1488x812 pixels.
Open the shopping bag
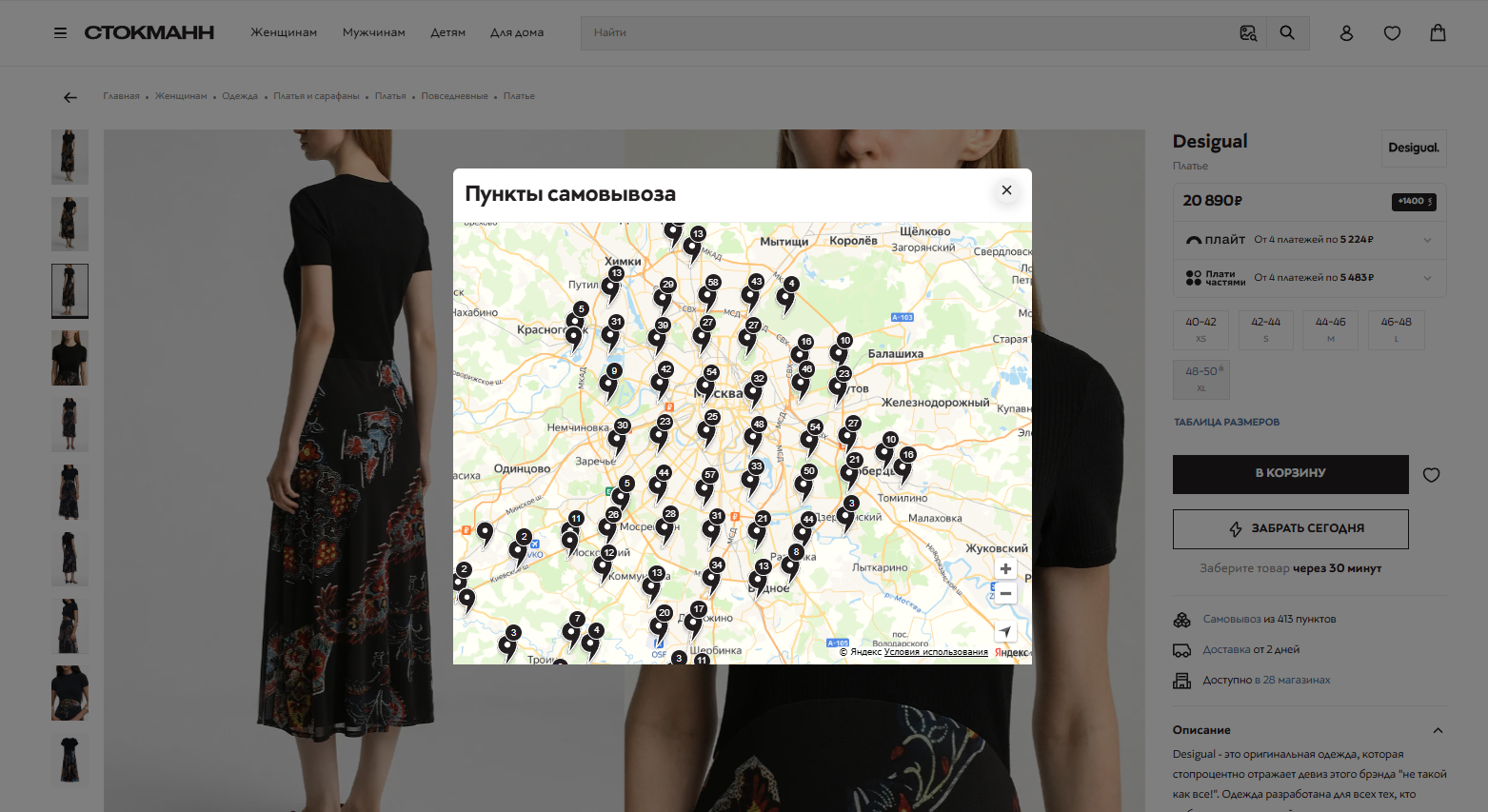pyautogui.click(x=1438, y=33)
